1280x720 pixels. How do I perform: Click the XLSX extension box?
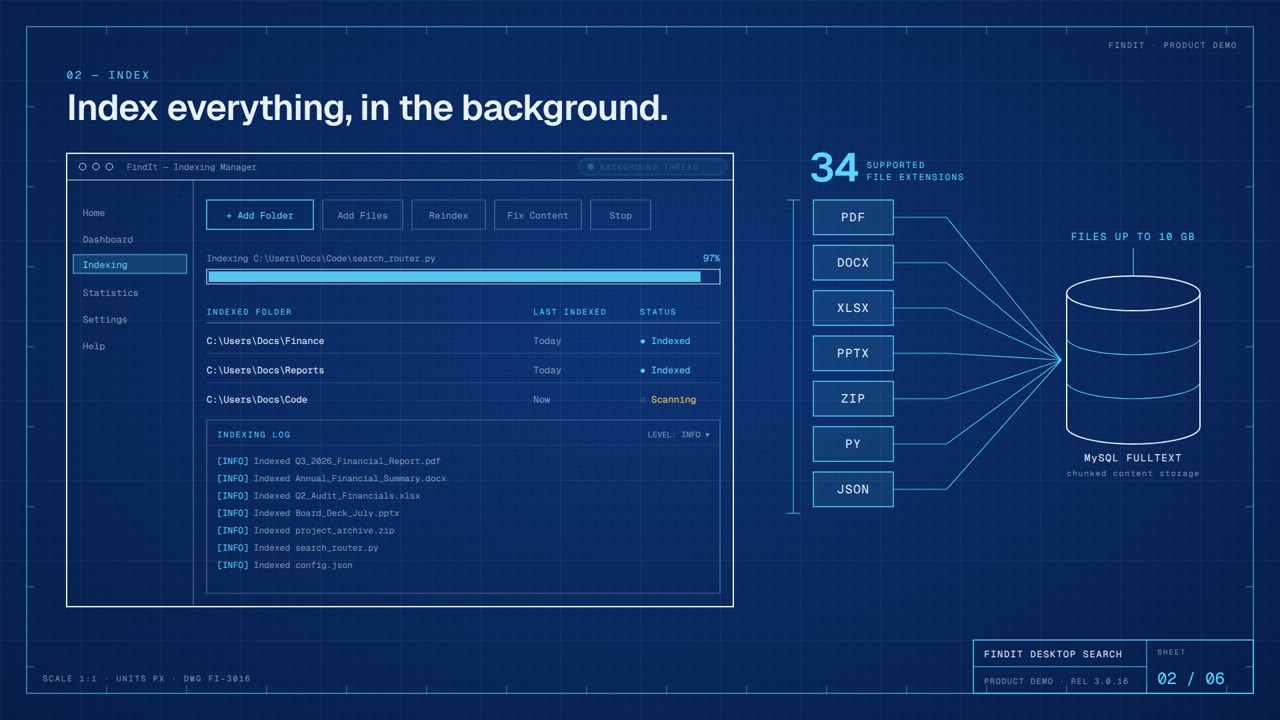point(853,308)
